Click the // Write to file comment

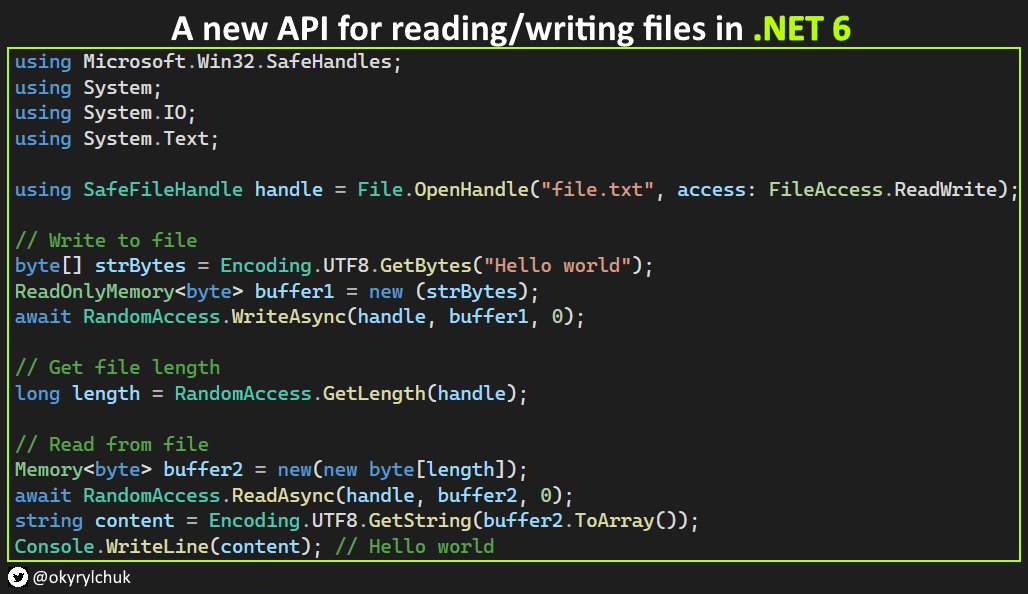[105, 240]
